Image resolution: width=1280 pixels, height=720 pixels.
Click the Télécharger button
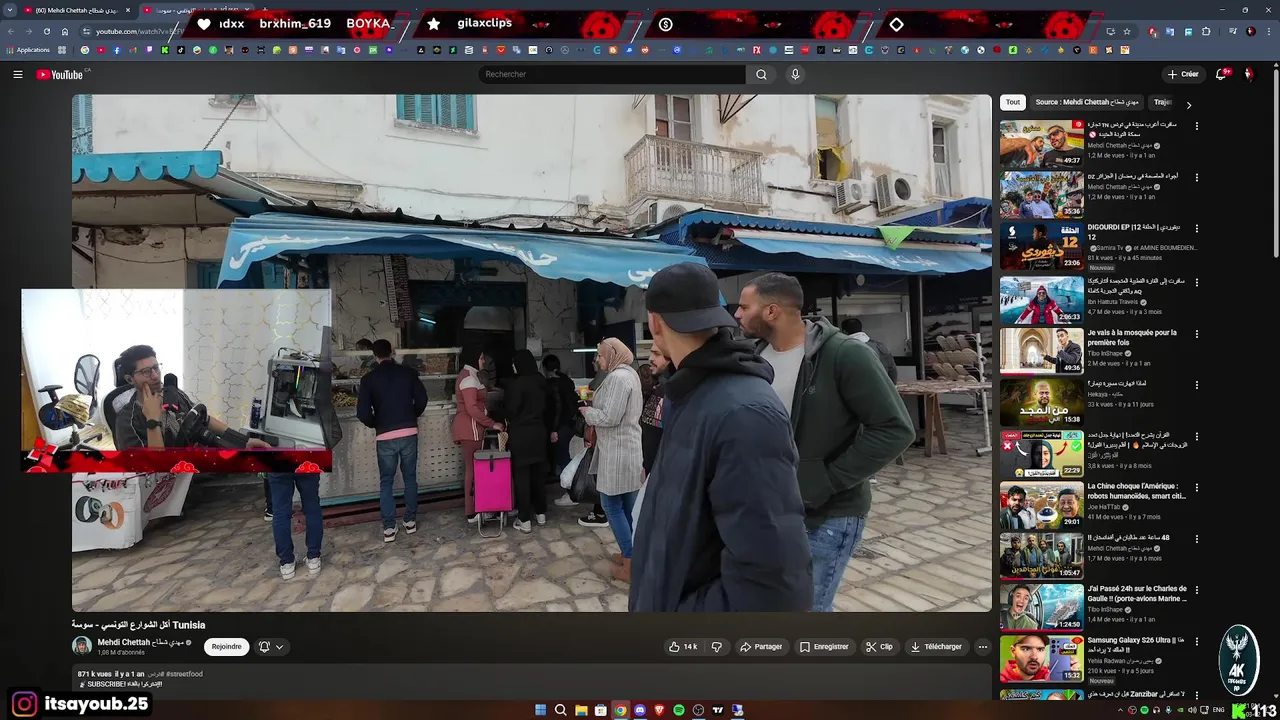tap(936, 647)
